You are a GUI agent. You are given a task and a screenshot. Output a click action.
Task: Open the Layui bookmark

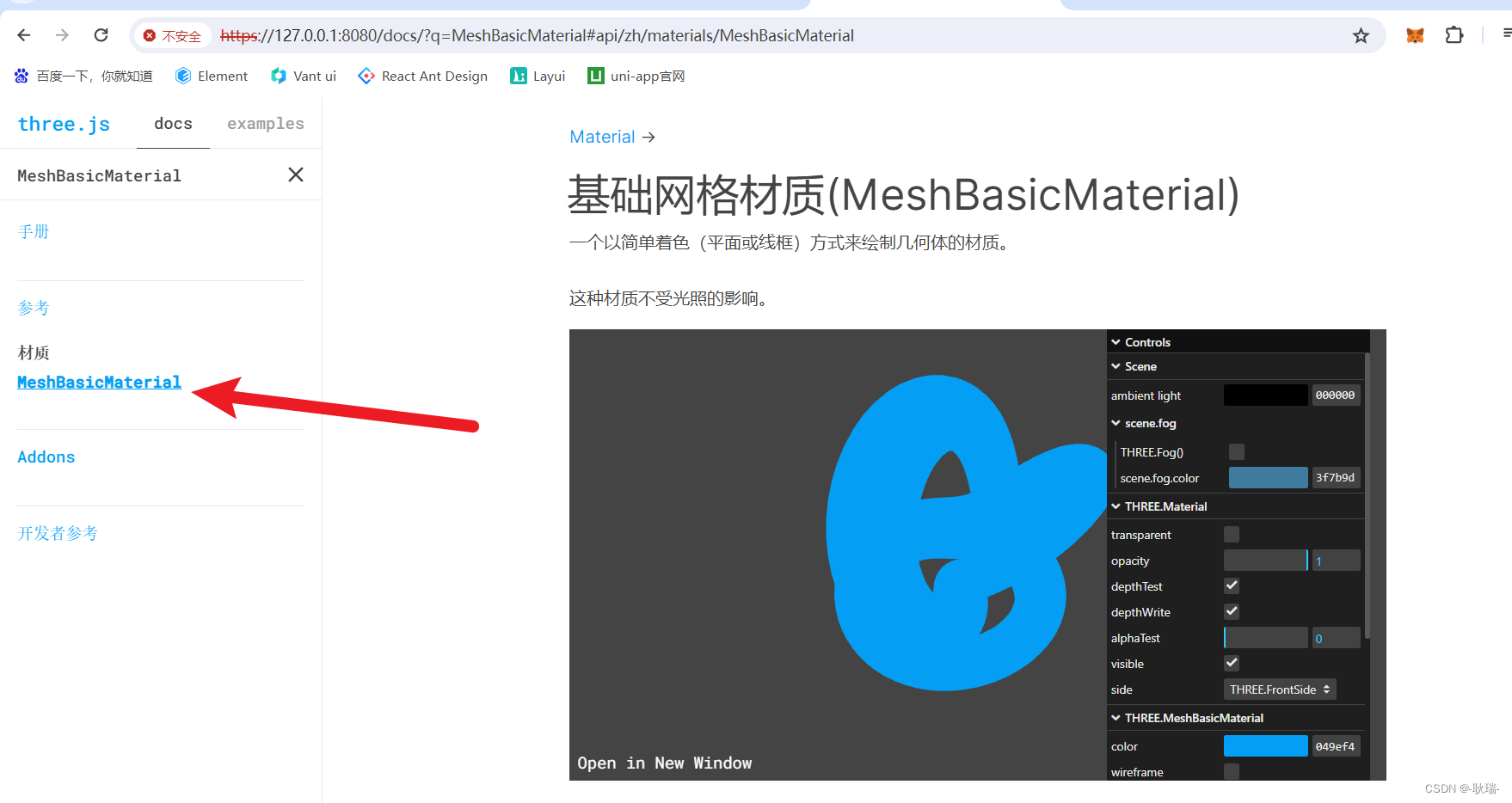click(x=538, y=76)
